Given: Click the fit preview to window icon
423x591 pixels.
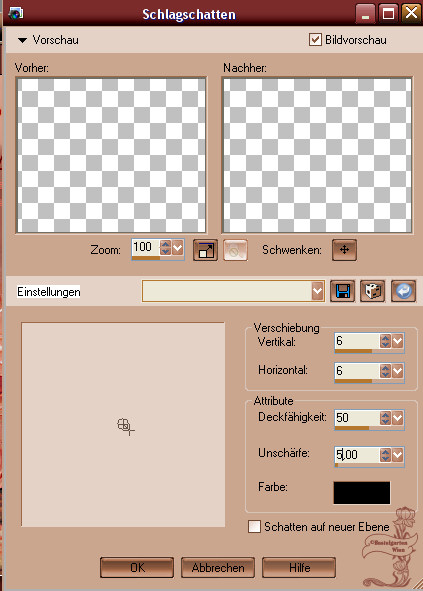Looking at the screenshot, I should (205, 250).
